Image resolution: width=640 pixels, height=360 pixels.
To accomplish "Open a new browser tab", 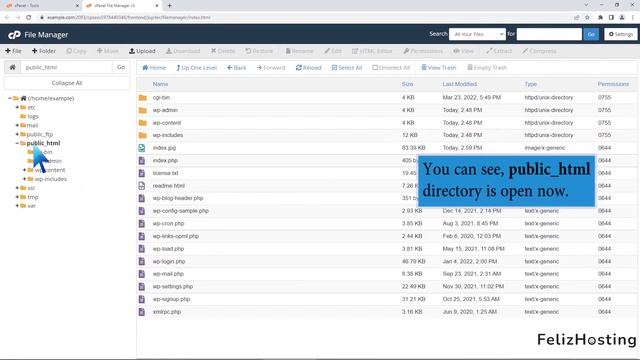I will [x=169, y=6].
